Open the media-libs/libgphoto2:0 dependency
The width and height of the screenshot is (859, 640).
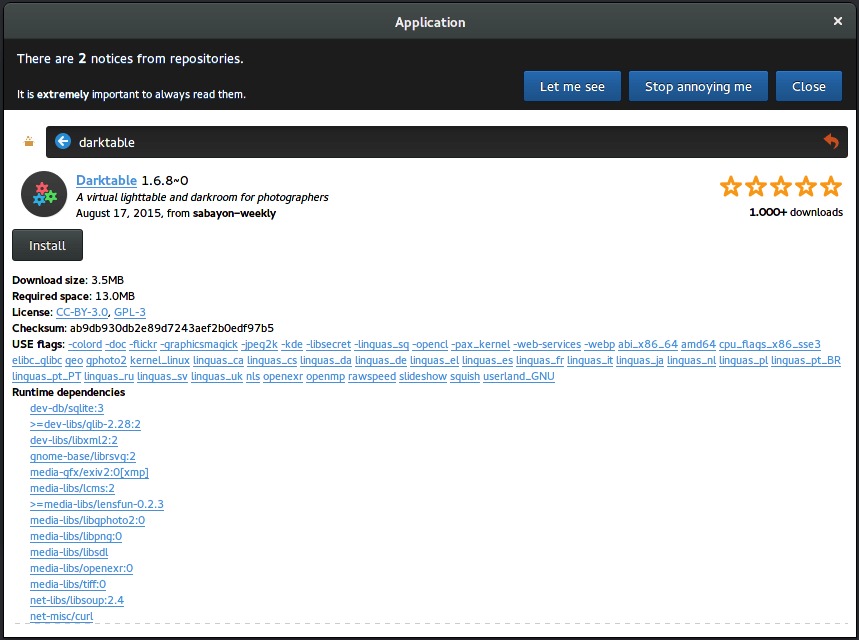point(88,521)
